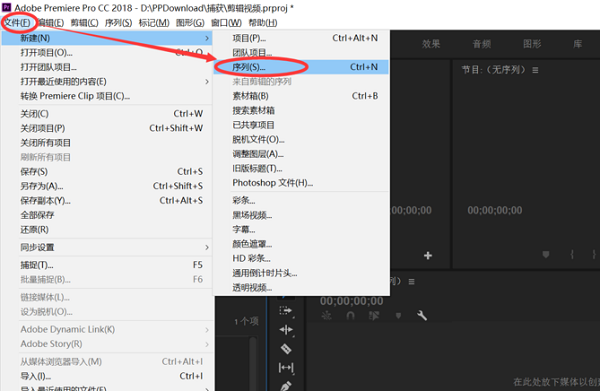Viewport: 600px width, 391px height.
Task: Open the 节目 panel hamburger menu
Action: (x=535, y=70)
